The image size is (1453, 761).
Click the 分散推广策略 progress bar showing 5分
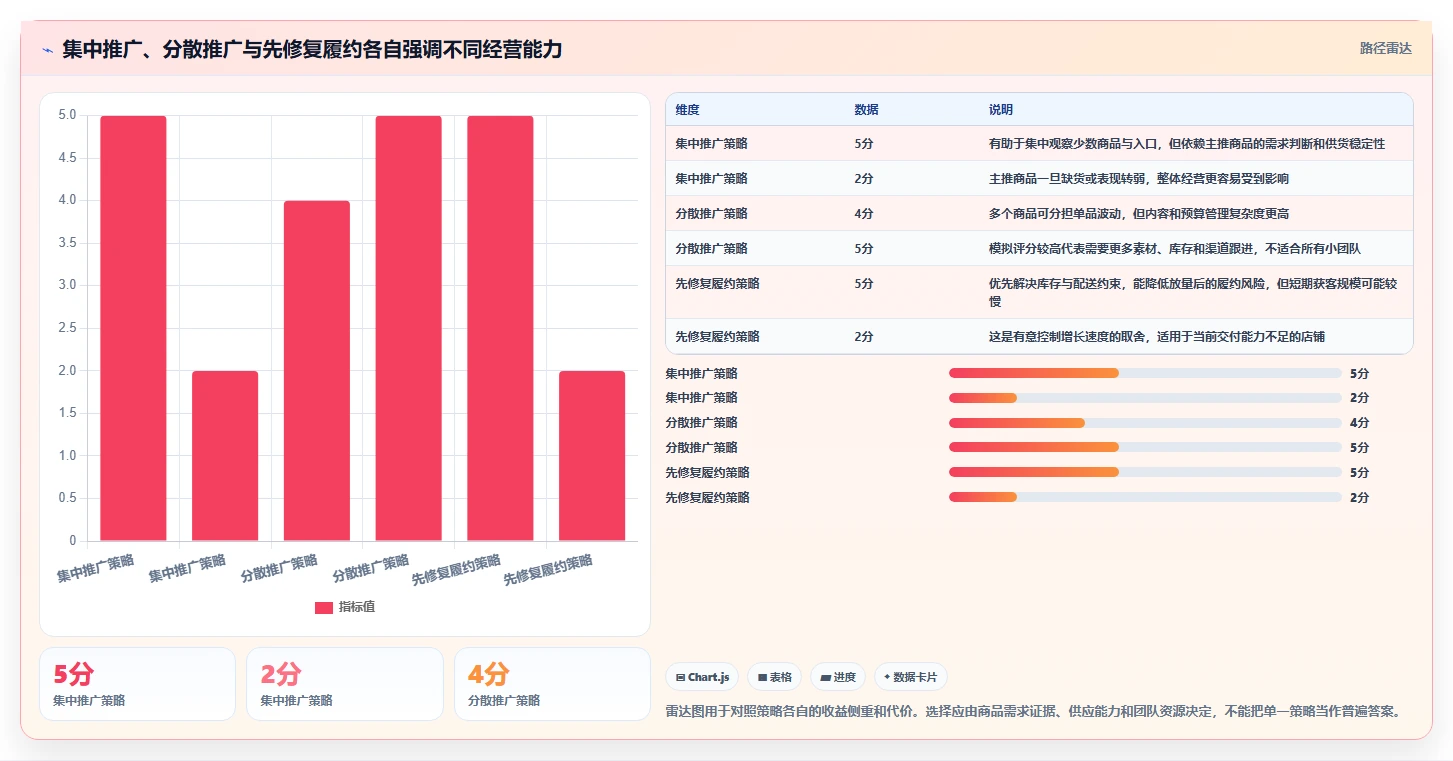coord(1145,448)
